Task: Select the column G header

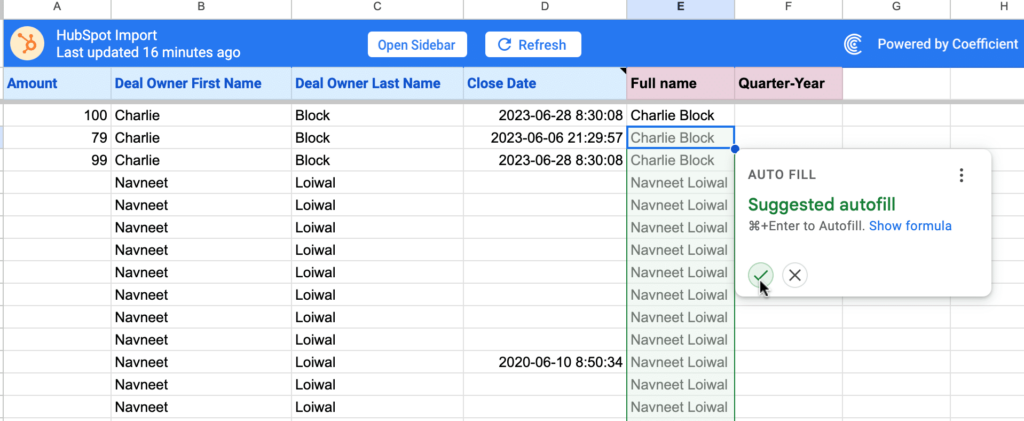Action: point(896,8)
